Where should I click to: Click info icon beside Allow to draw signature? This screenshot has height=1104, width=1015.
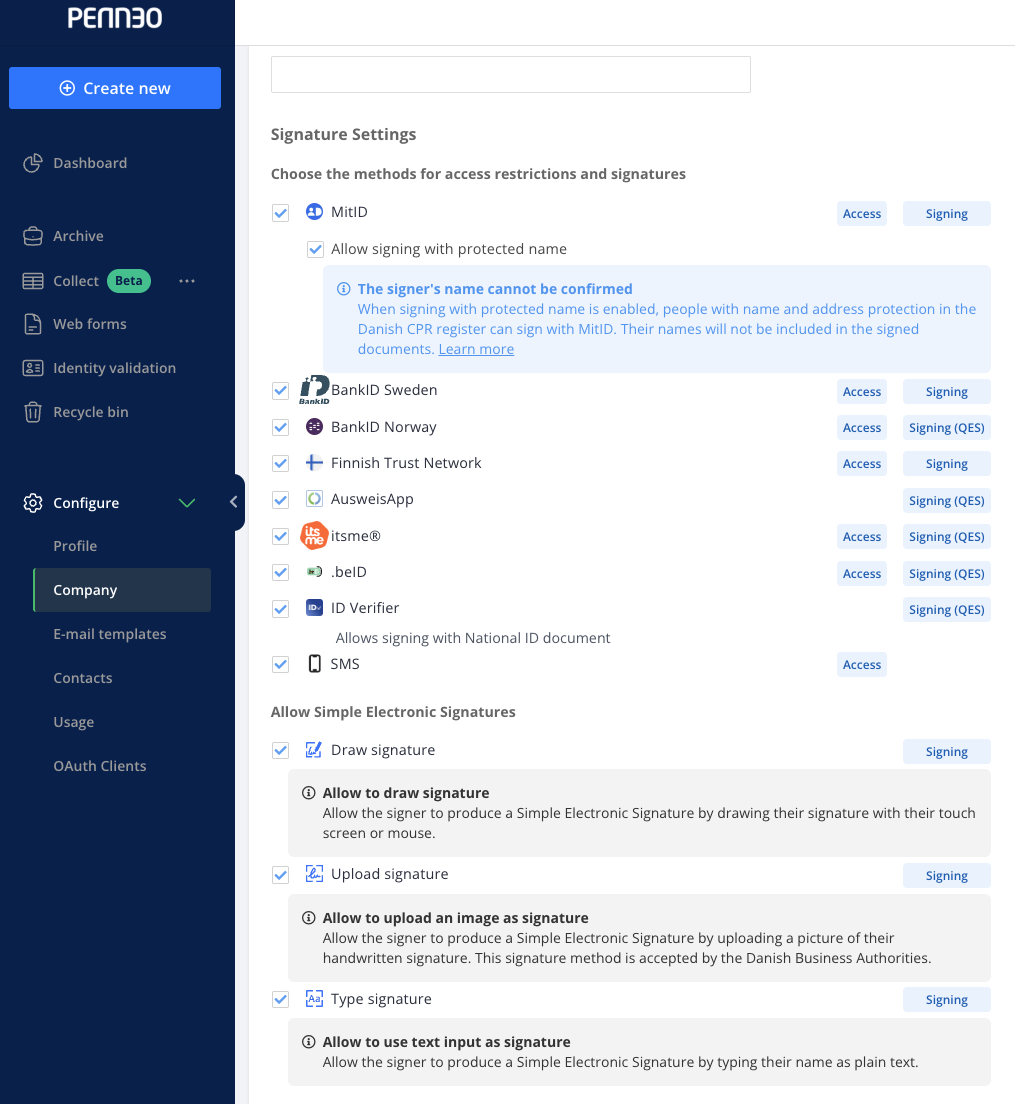[x=308, y=793]
